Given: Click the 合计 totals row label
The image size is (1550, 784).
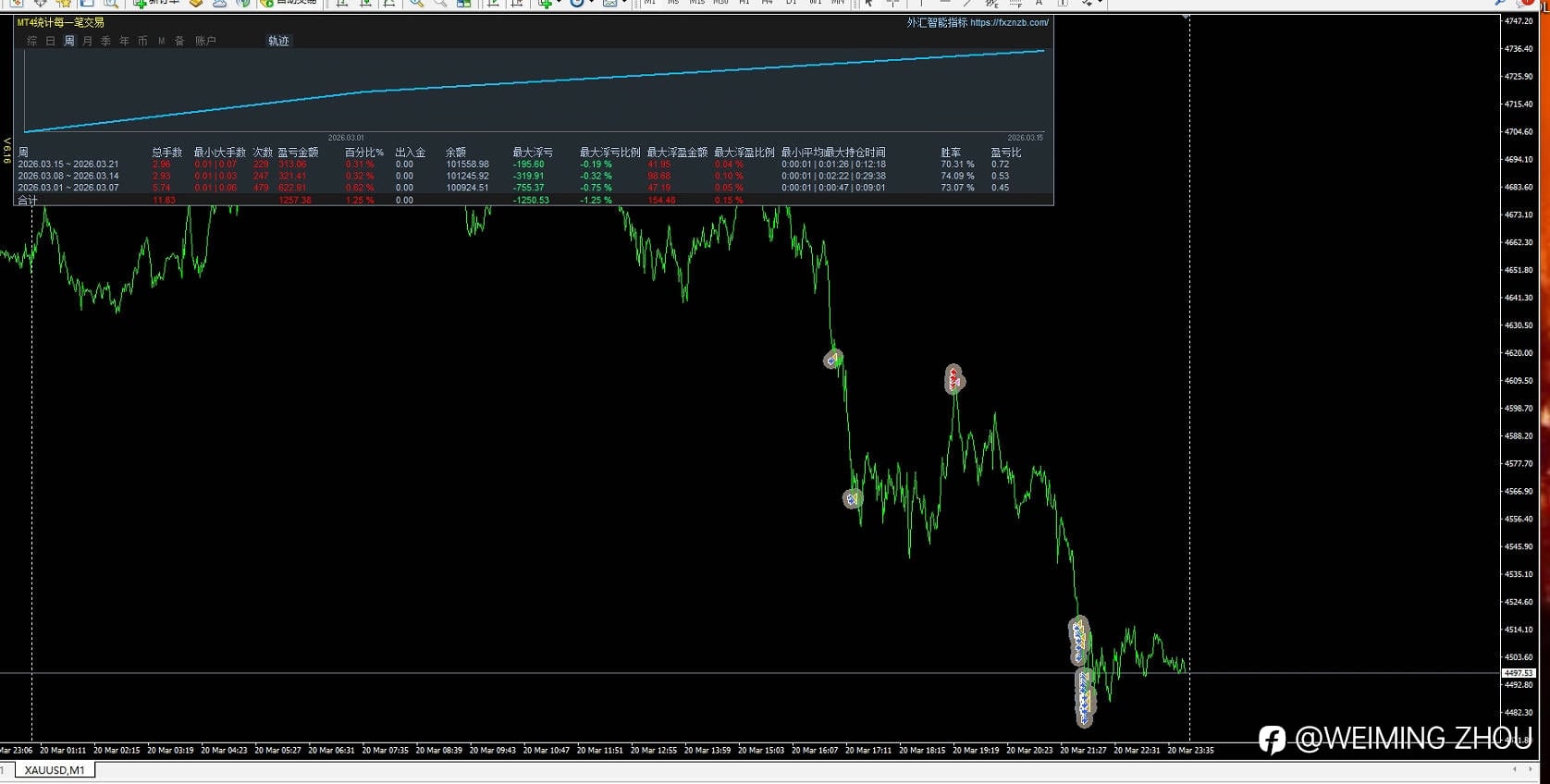Looking at the screenshot, I should [28, 200].
